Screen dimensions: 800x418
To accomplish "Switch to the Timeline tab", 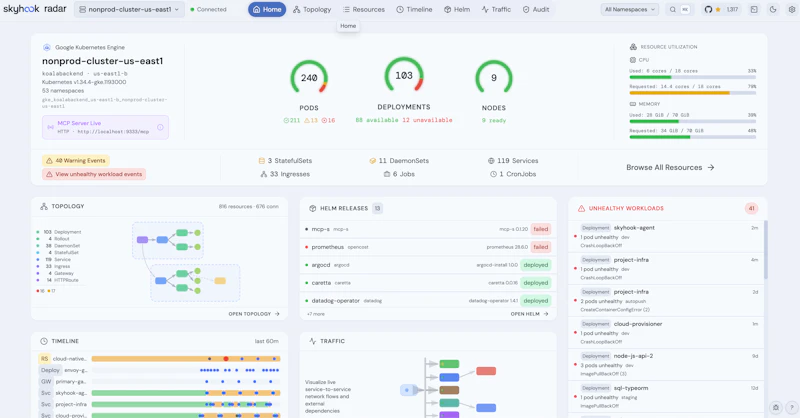I will click(414, 9).
